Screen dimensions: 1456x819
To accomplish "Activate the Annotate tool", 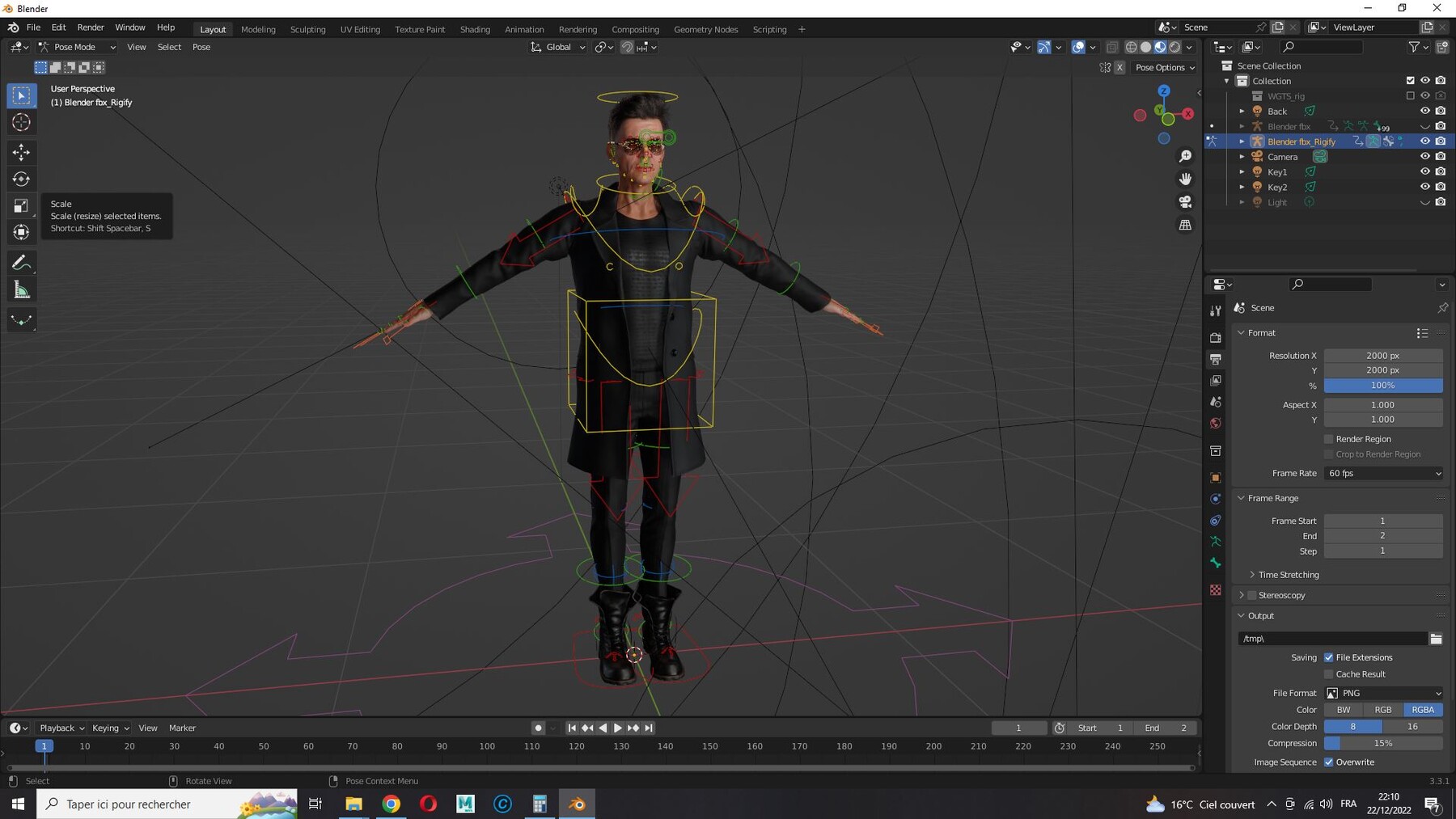I will 22,262.
